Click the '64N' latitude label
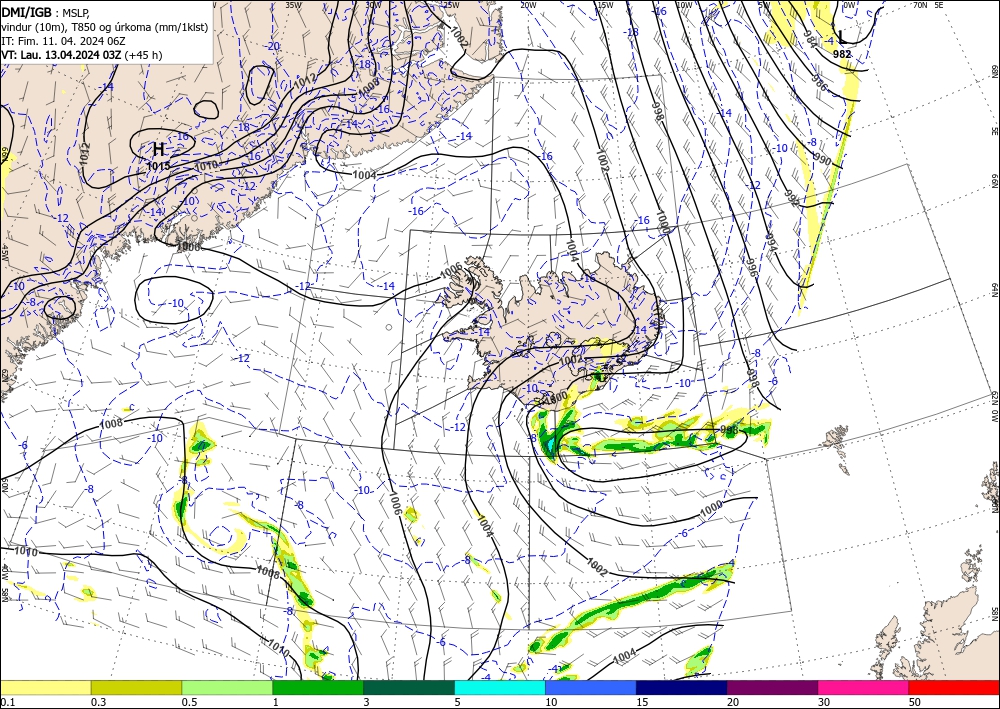The image size is (1000, 709). (x=994, y=289)
